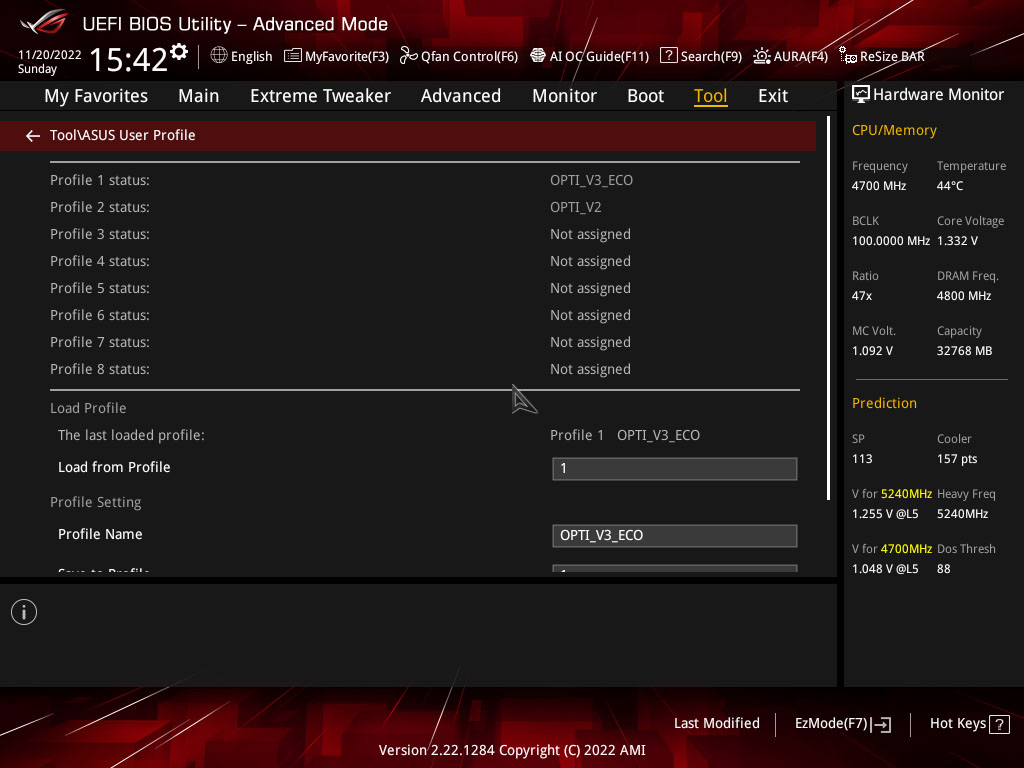Screen dimensions: 1024x768
Task: Launch Qfan Control(F6) fan icon
Action: coord(409,56)
